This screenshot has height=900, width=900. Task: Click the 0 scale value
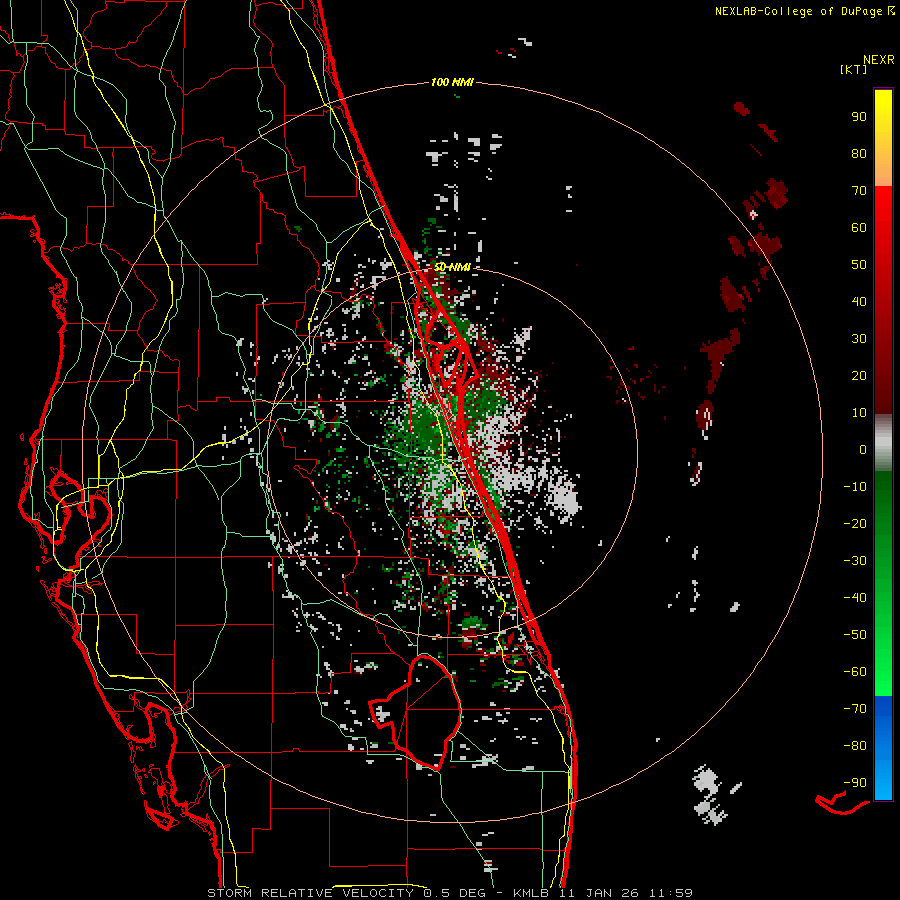863,449
